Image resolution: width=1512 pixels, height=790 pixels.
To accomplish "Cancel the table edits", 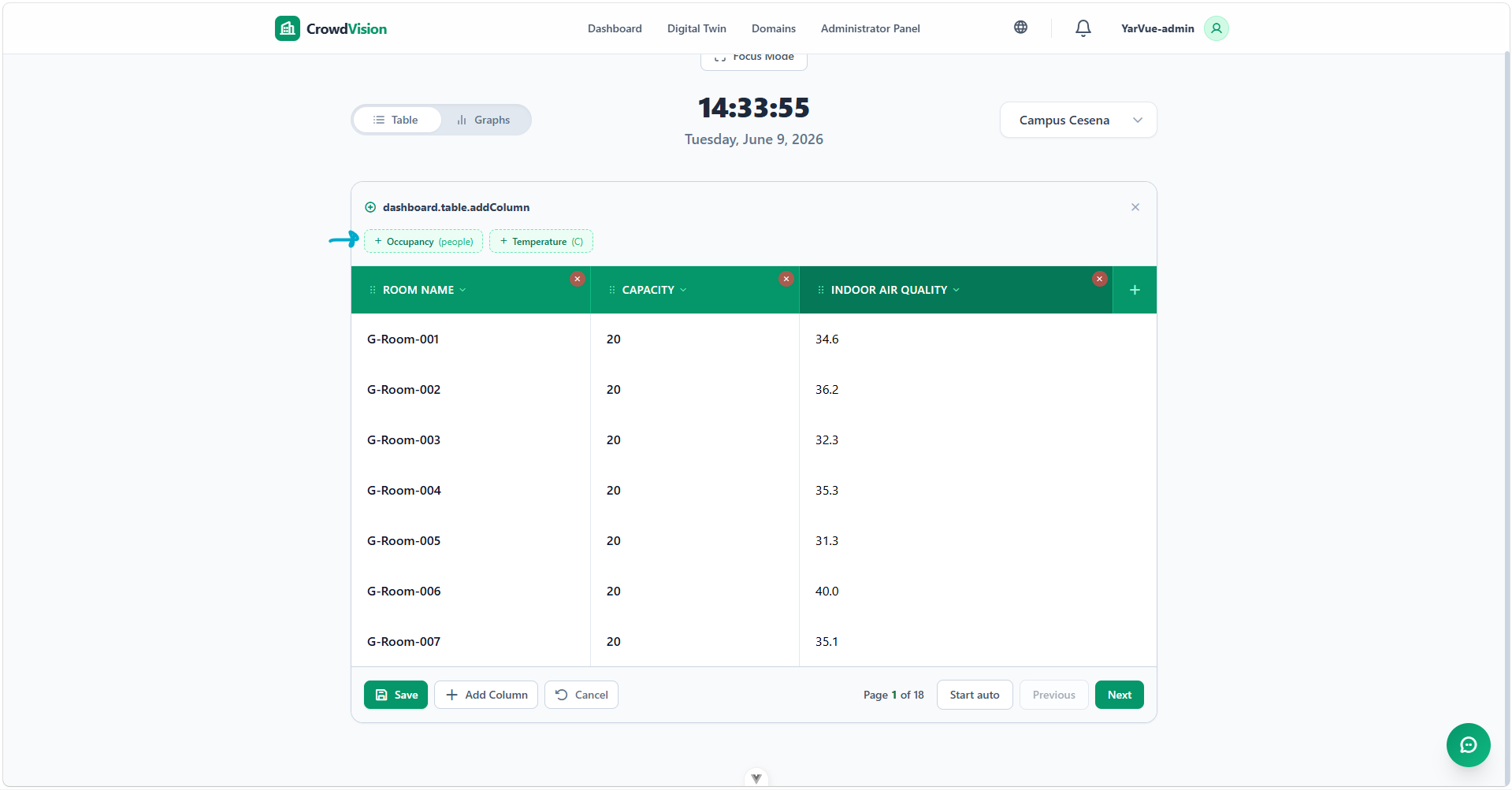I will [x=581, y=695].
